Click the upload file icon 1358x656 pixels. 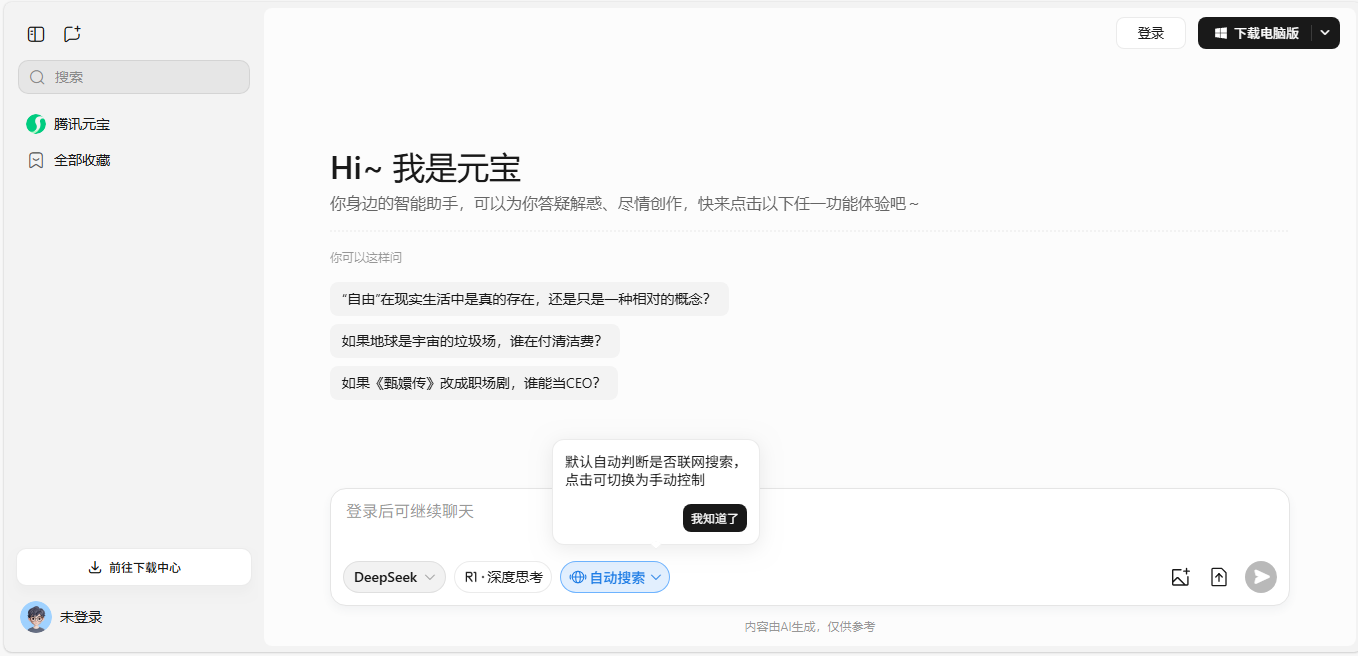(1219, 577)
